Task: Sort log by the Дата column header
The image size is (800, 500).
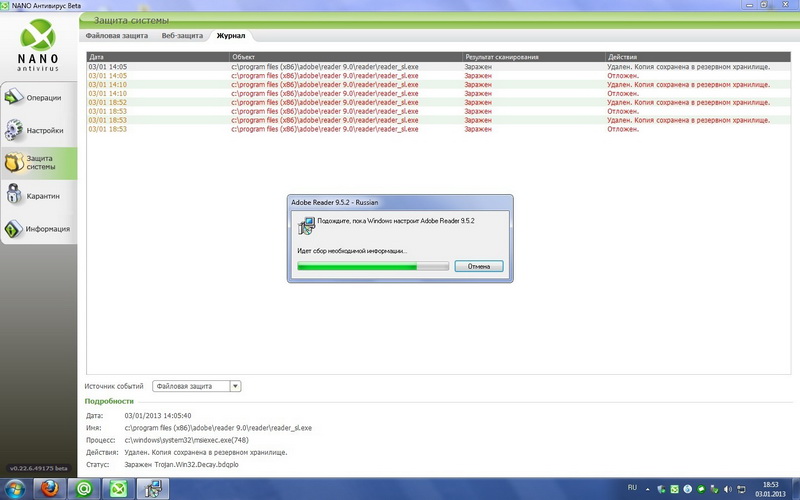Action: click(x=158, y=57)
